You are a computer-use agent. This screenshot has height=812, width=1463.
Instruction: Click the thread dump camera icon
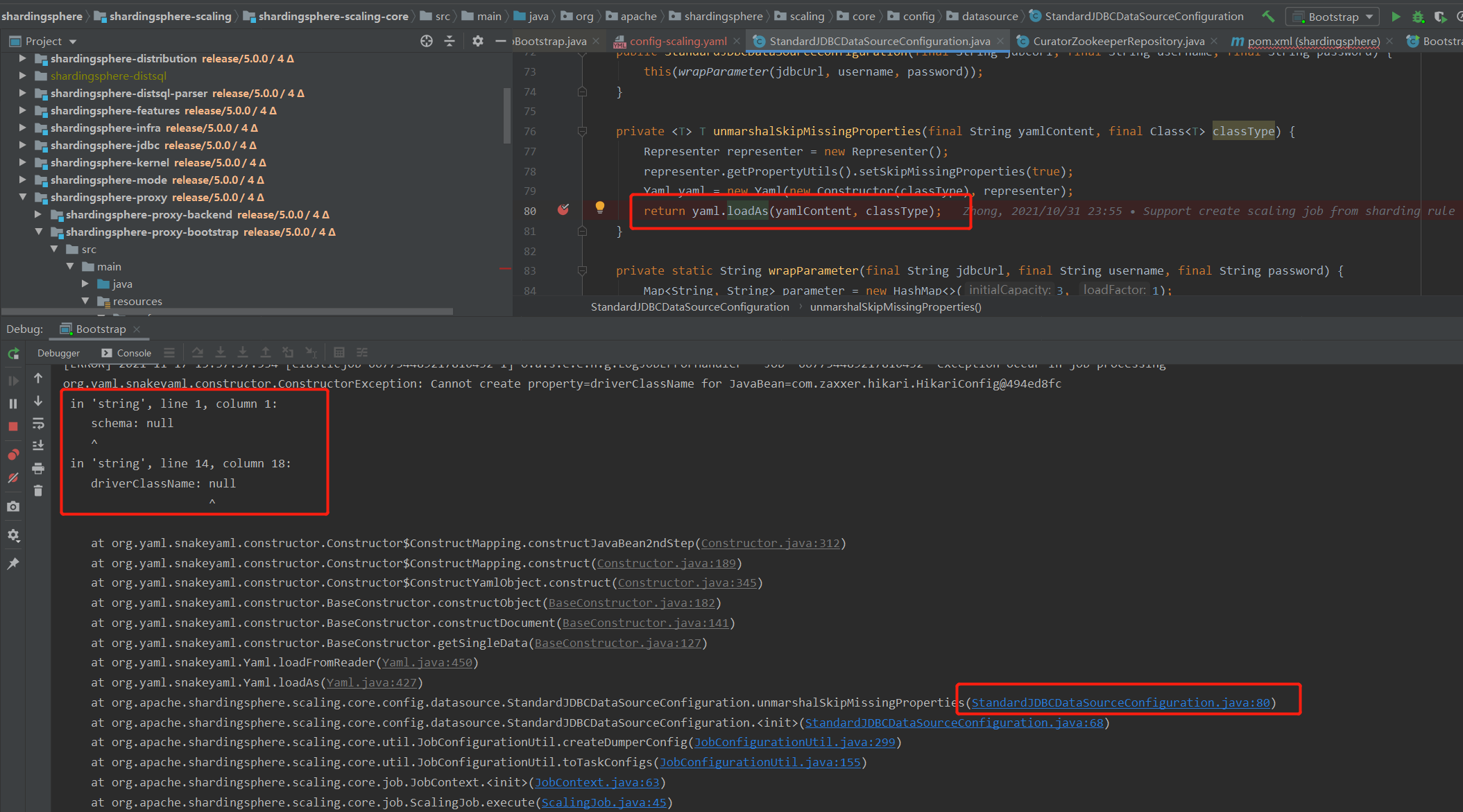[x=13, y=507]
